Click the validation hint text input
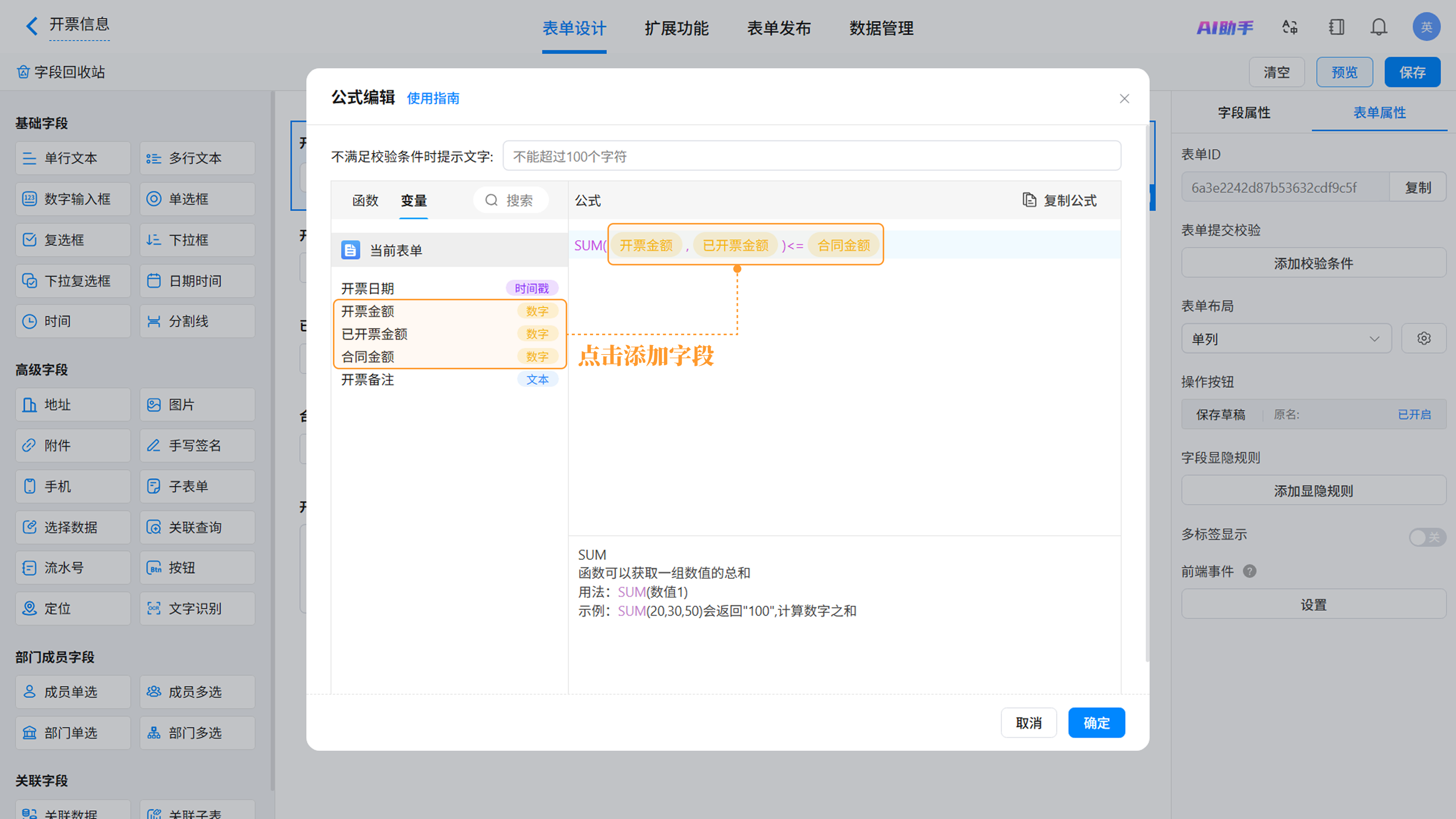The width and height of the screenshot is (1456, 819). pyautogui.click(x=812, y=156)
